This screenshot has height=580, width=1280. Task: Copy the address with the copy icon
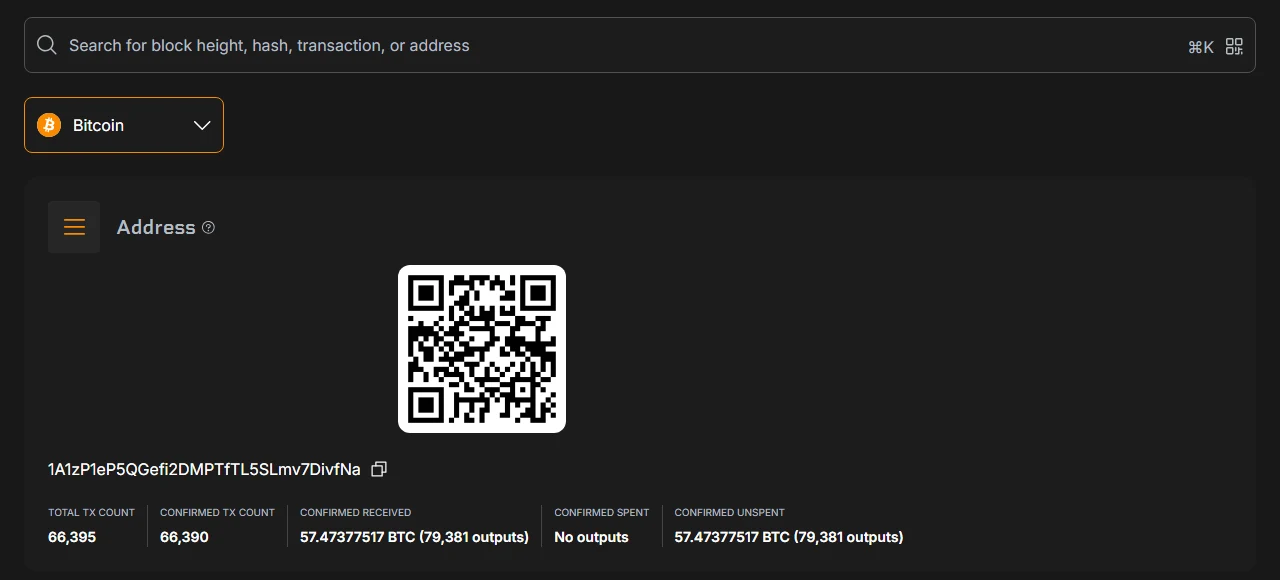point(379,469)
